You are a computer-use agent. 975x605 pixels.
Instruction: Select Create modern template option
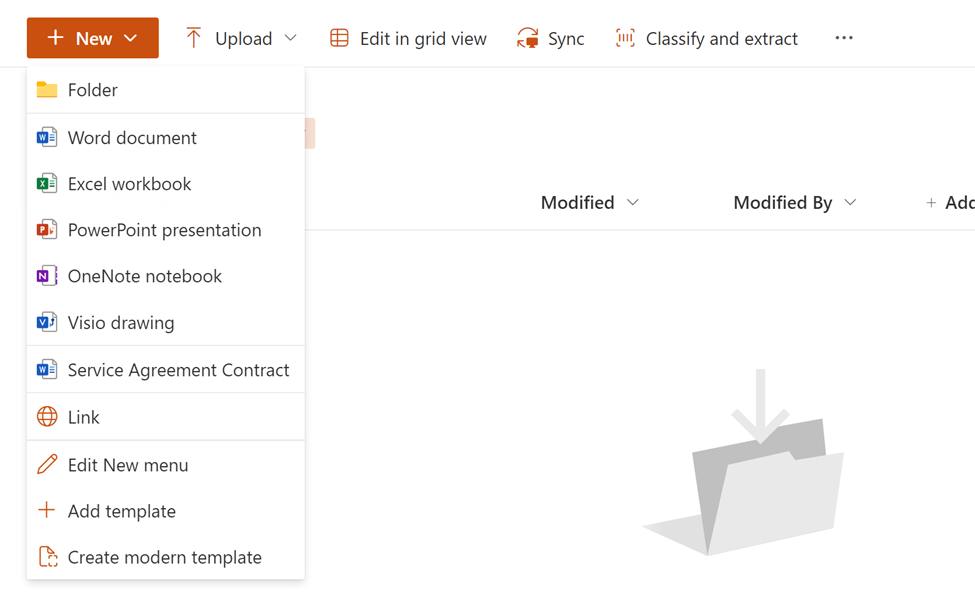point(165,557)
